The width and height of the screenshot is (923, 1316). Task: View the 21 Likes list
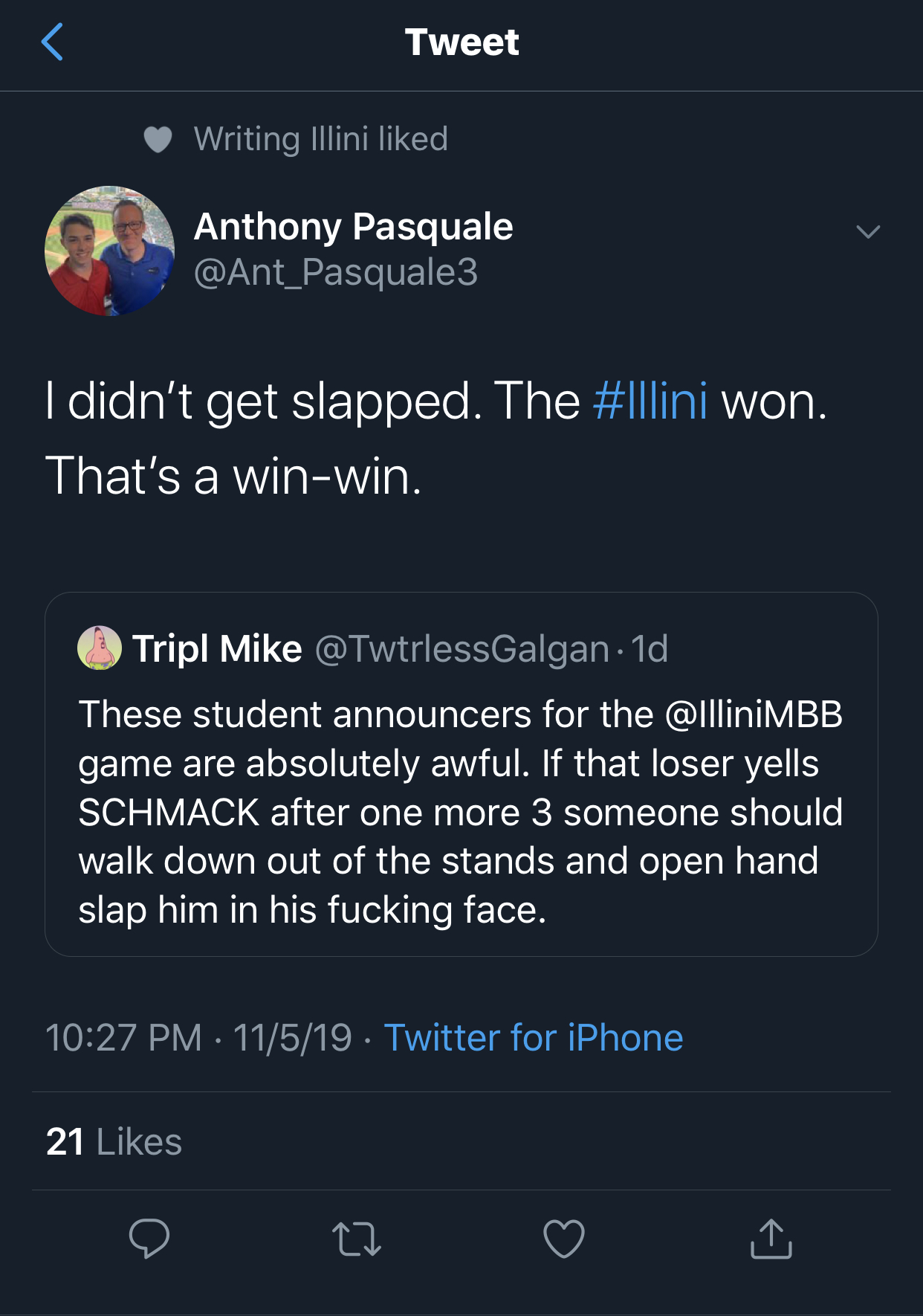coord(114,1141)
